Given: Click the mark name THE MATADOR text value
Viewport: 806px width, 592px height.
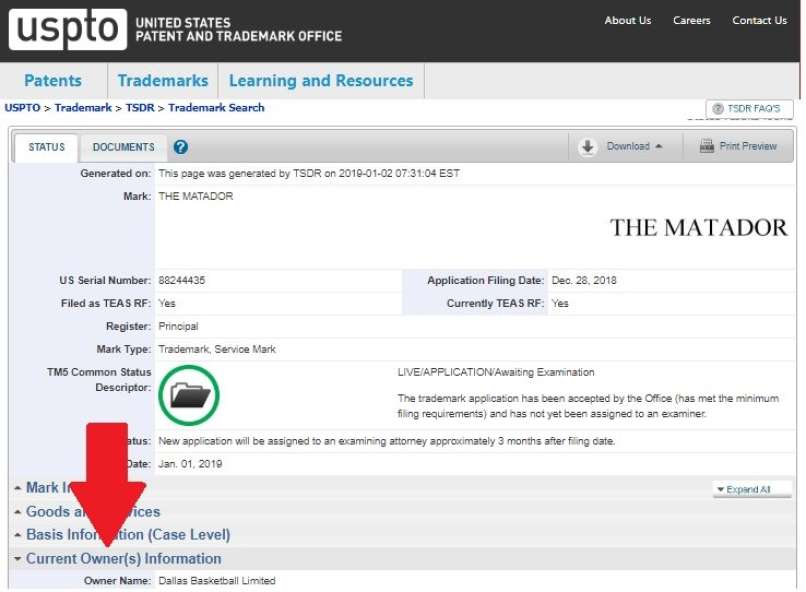Looking at the screenshot, I should coord(196,196).
